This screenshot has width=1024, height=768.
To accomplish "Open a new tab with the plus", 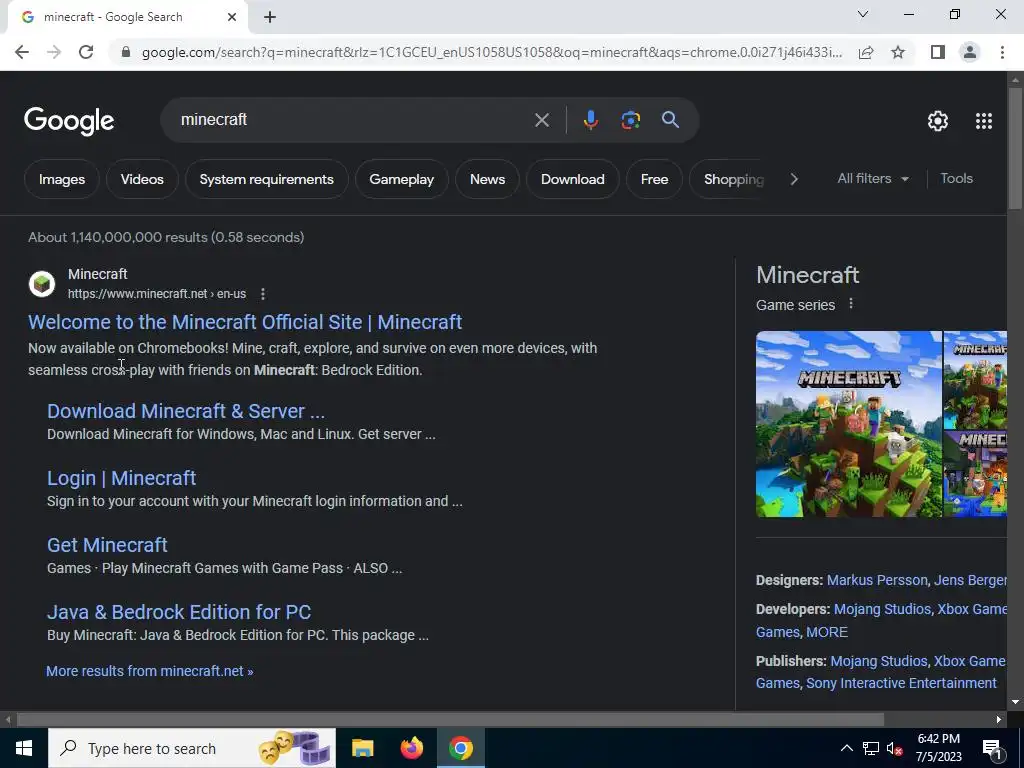I will click(270, 18).
